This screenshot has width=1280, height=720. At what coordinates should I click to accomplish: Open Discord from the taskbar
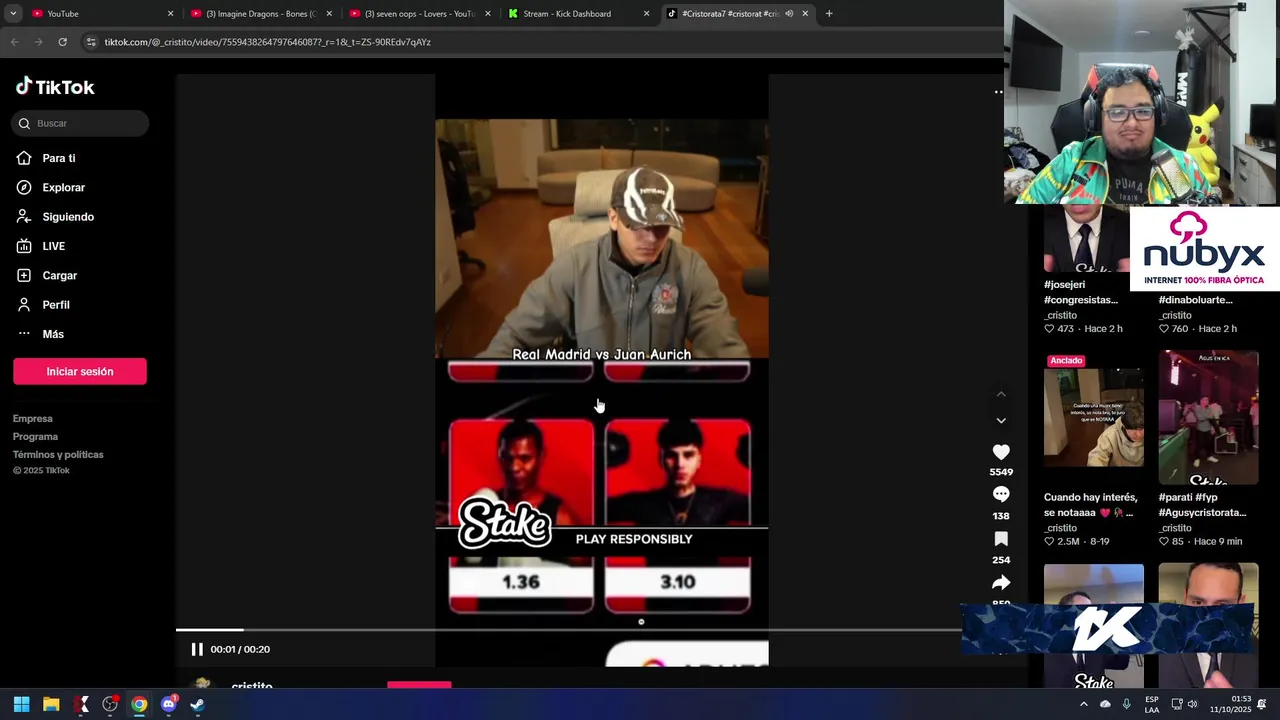tap(168, 704)
